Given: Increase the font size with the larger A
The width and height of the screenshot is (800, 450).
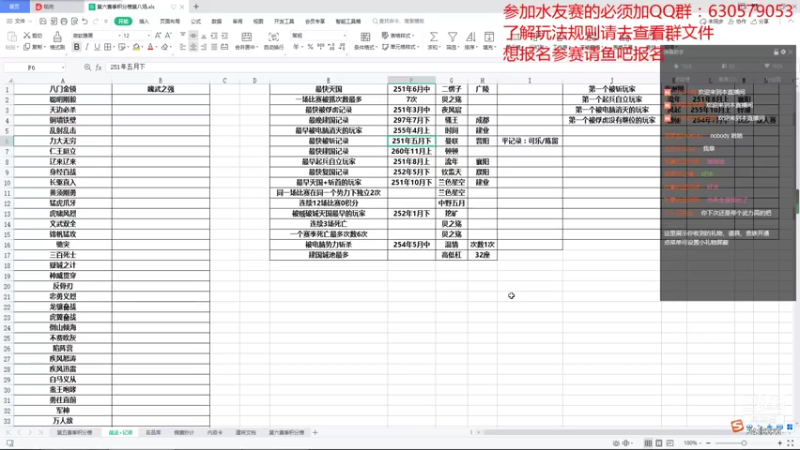Looking at the screenshot, I should tap(158, 36).
